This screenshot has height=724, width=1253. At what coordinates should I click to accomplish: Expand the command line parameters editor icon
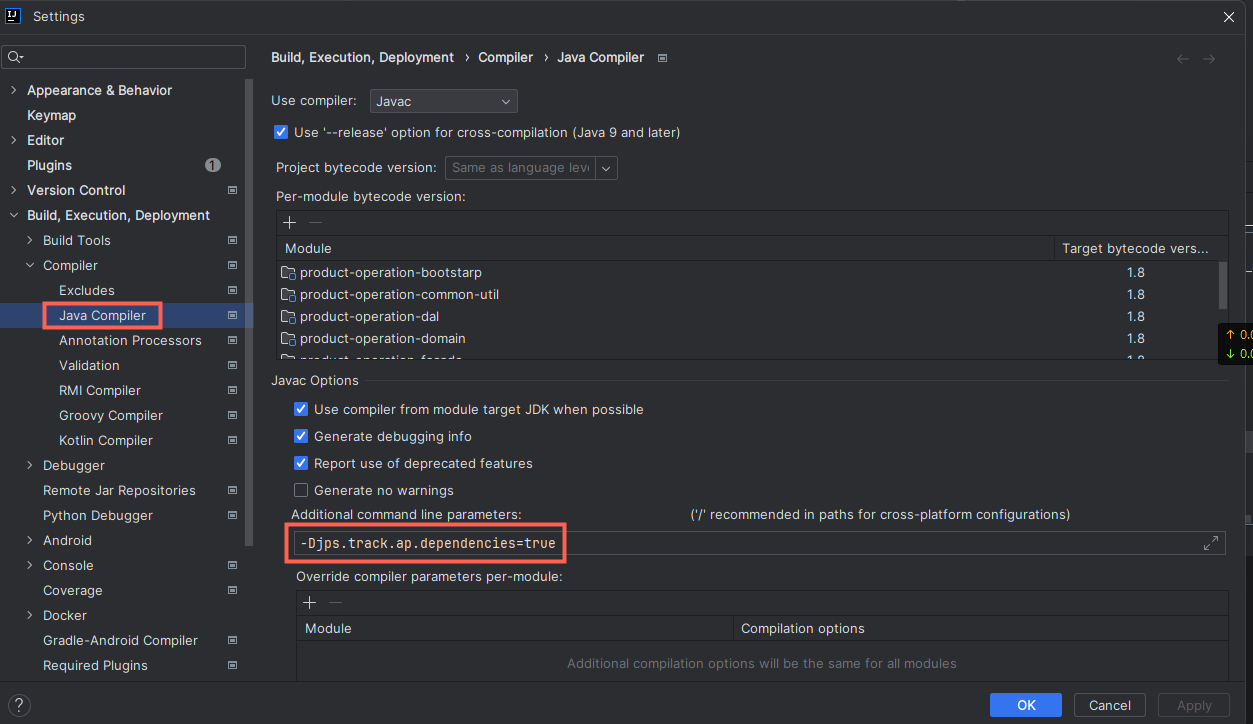tap(1210, 543)
